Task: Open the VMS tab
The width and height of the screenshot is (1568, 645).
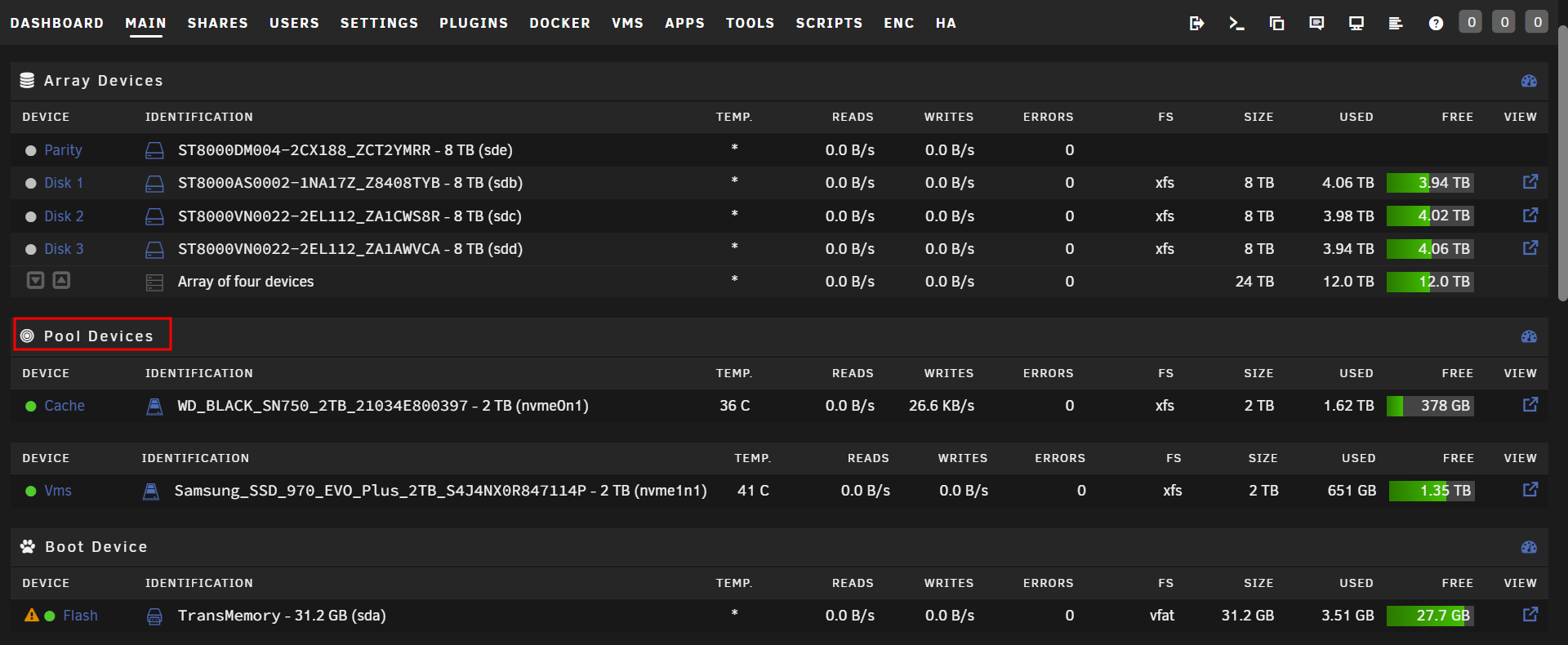Action: click(x=628, y=23)
